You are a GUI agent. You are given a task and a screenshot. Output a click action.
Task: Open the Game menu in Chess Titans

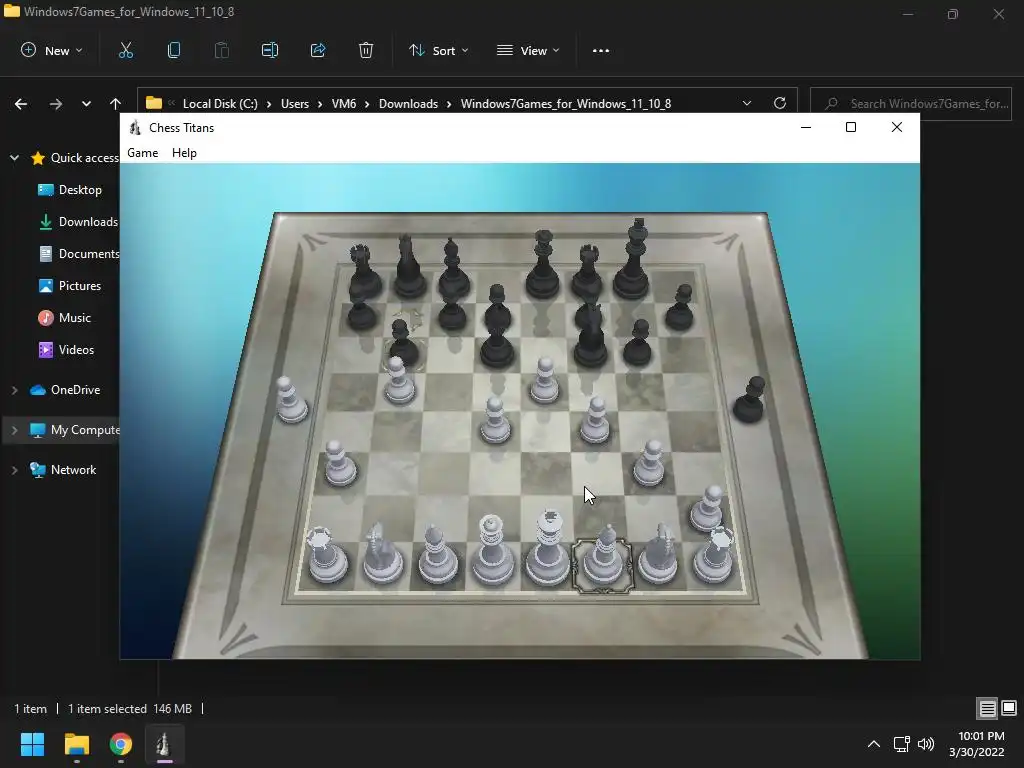[x=142, y=153]
